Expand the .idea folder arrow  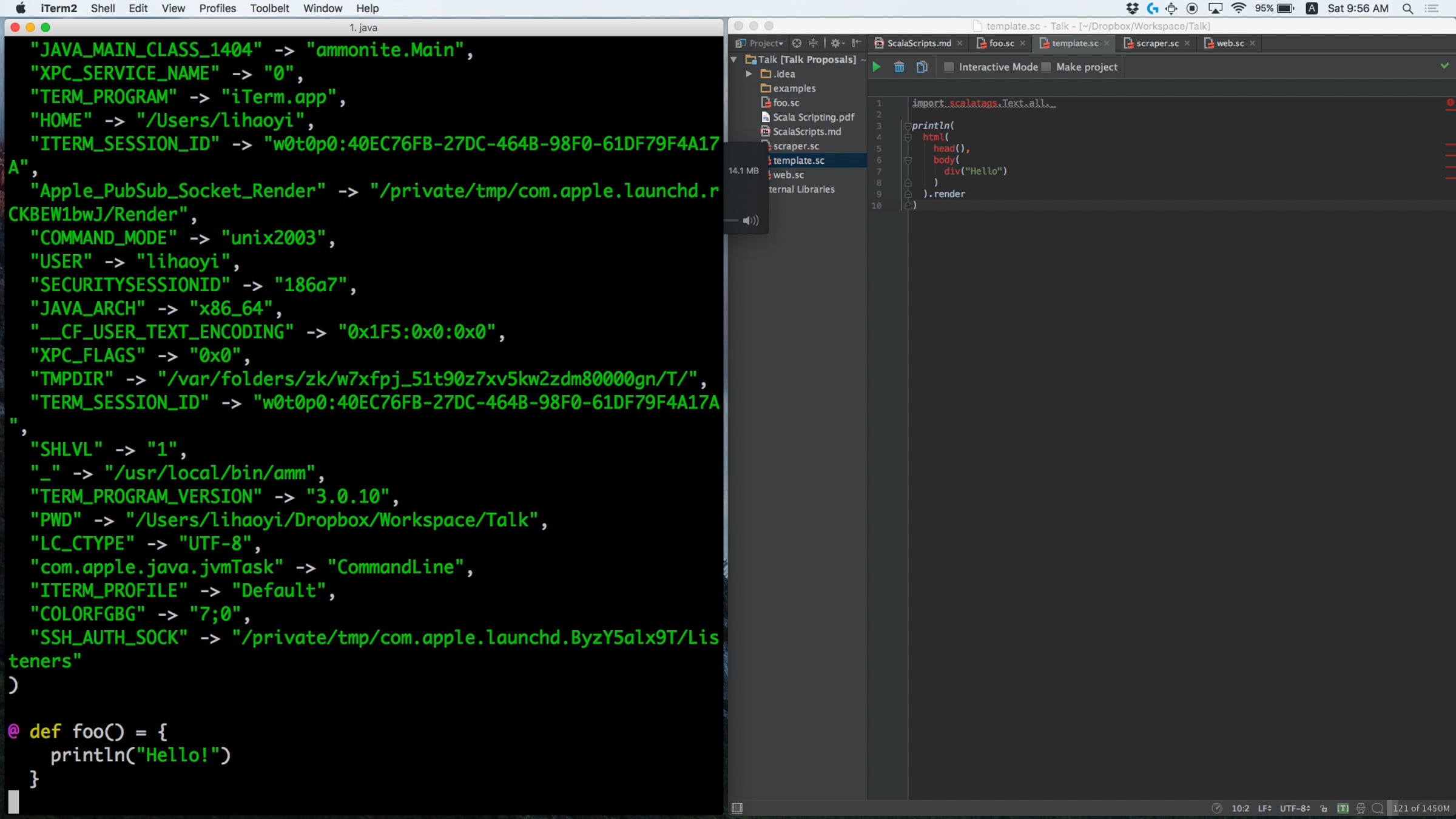pyautogui.click(x=749, y=74)
